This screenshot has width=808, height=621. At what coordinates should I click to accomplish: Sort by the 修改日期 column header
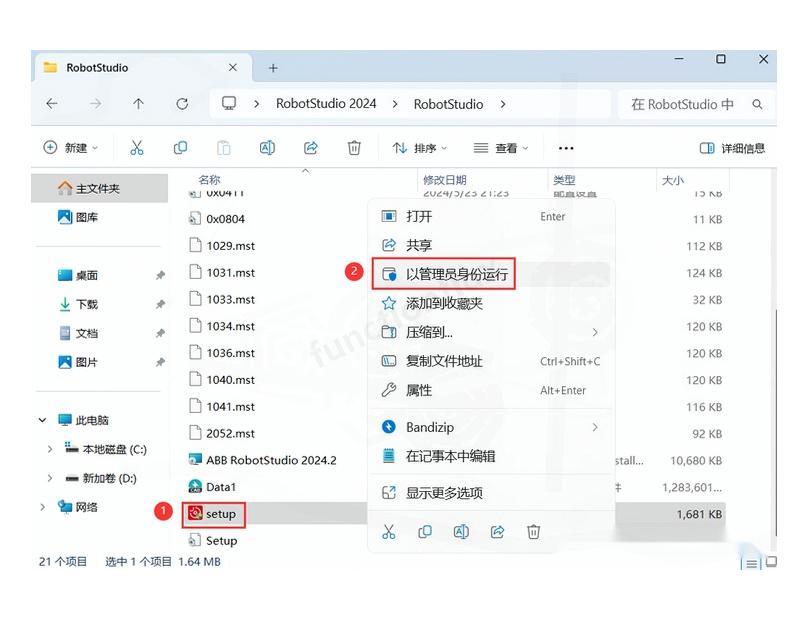[x=444, y=180]
